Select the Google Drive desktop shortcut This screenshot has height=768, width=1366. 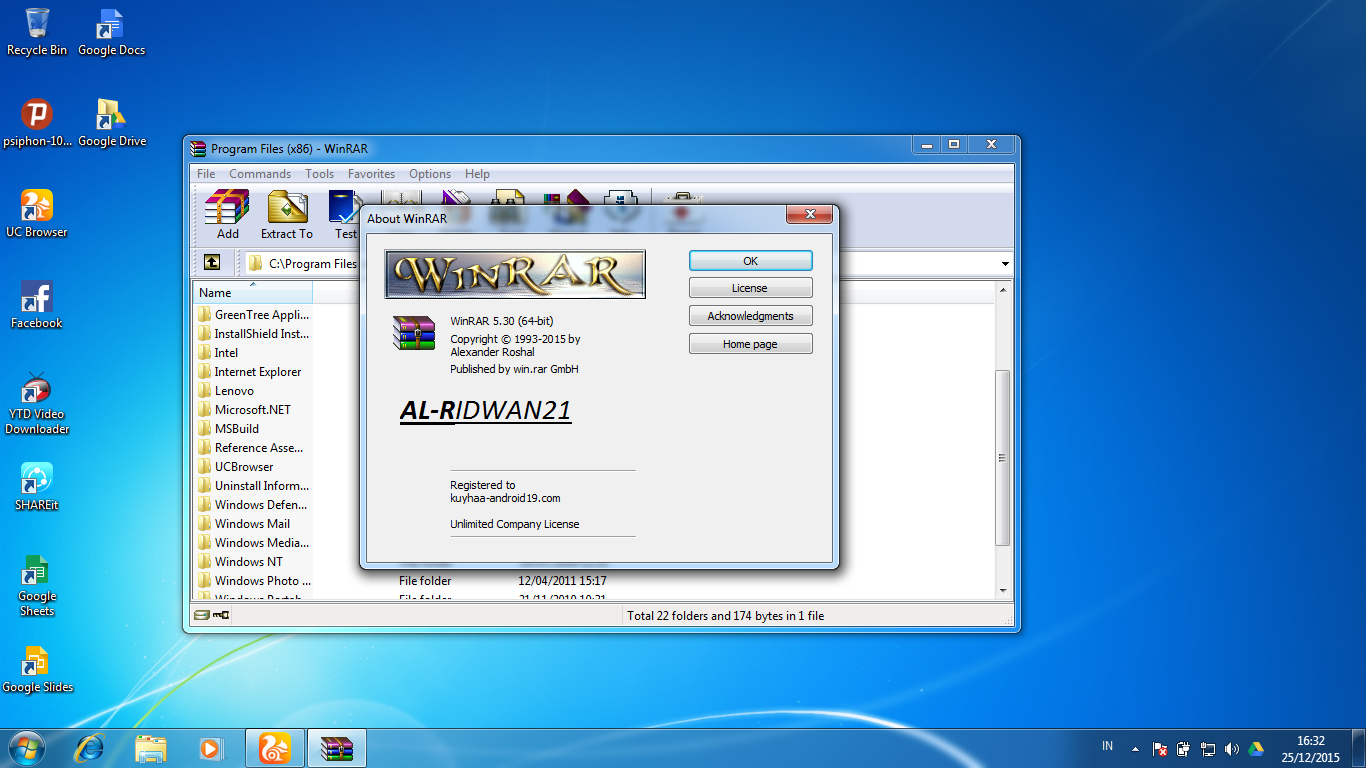point(111,123)
